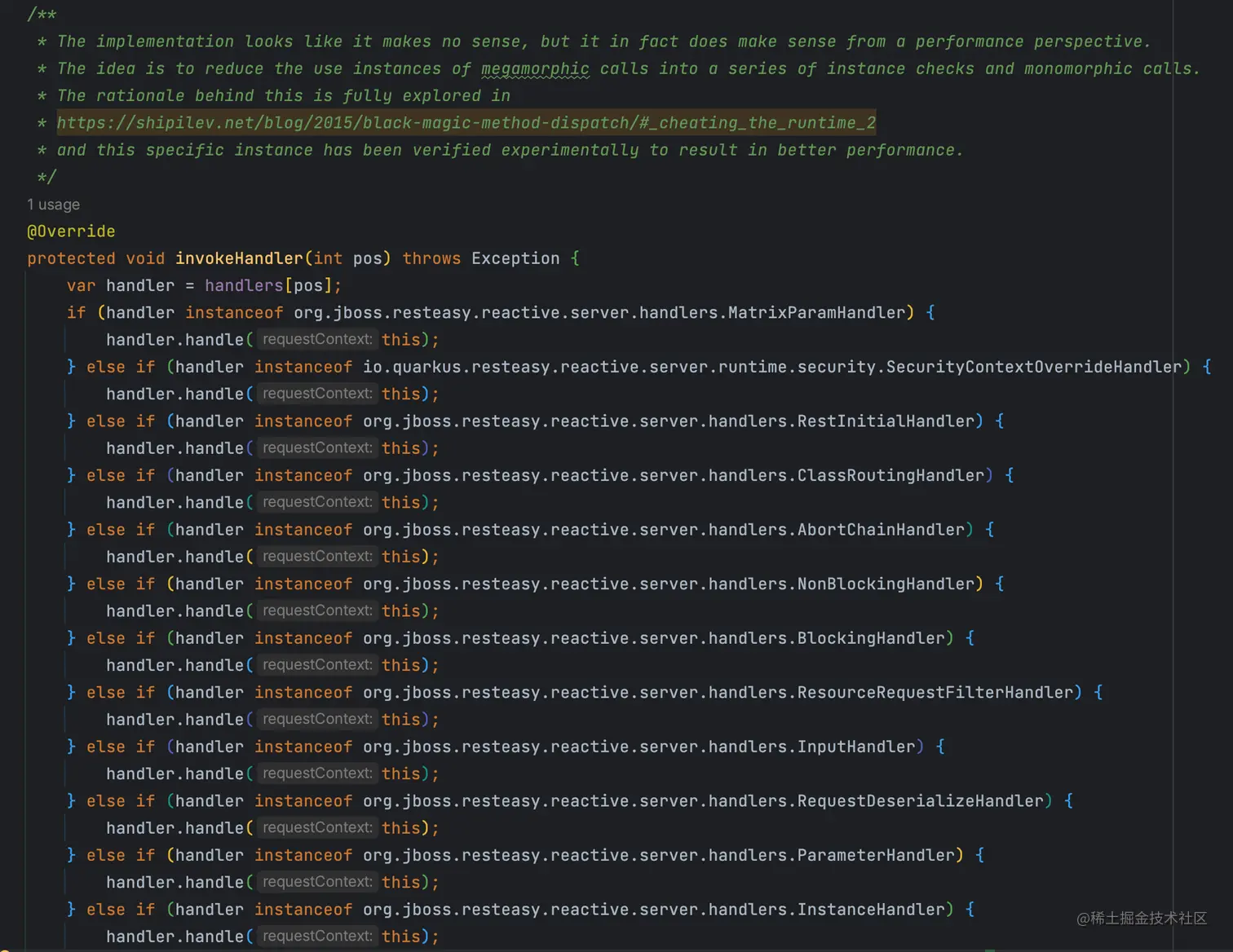Click the RequestDeserializeHandler class name
This screenshot has width=1233, height=952.
pos(921,801)
